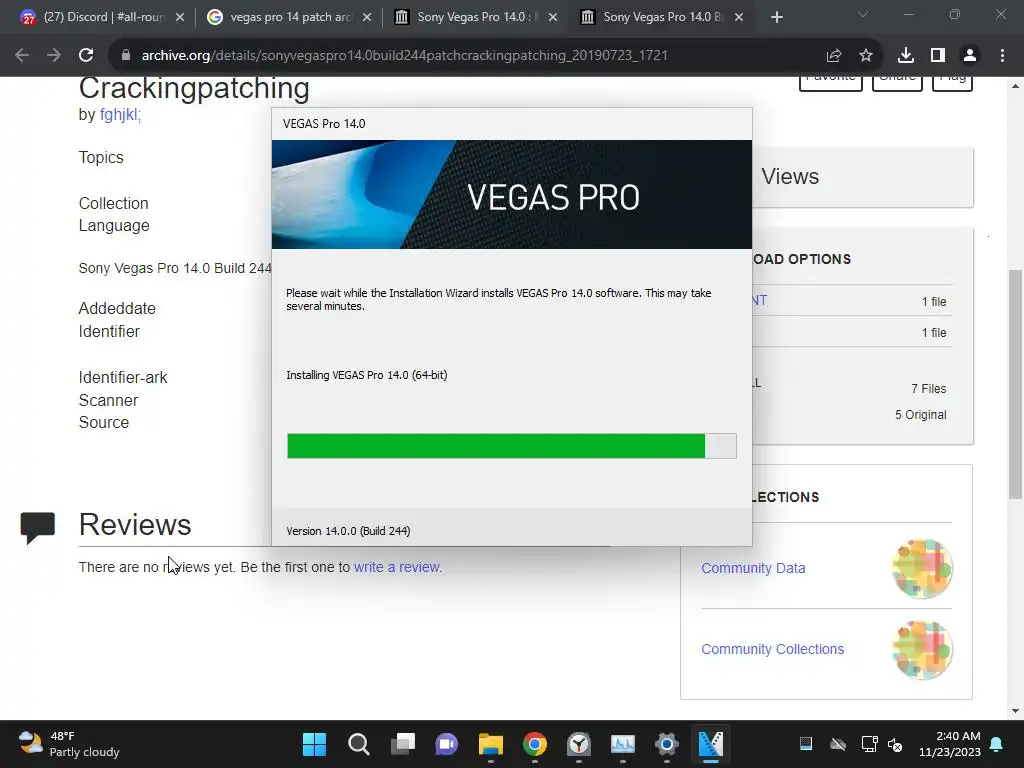Close the vegas pro 14 patch Google tab

click(367, 18)
